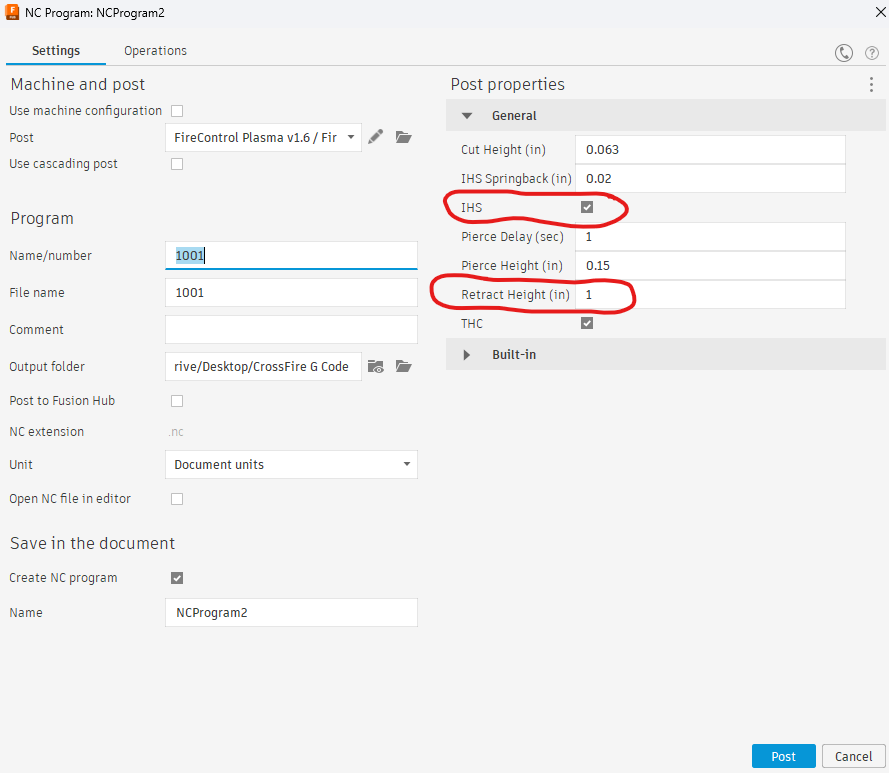Expand the Built-in properties section
The image size is (889, 773).
coord(467,355)
